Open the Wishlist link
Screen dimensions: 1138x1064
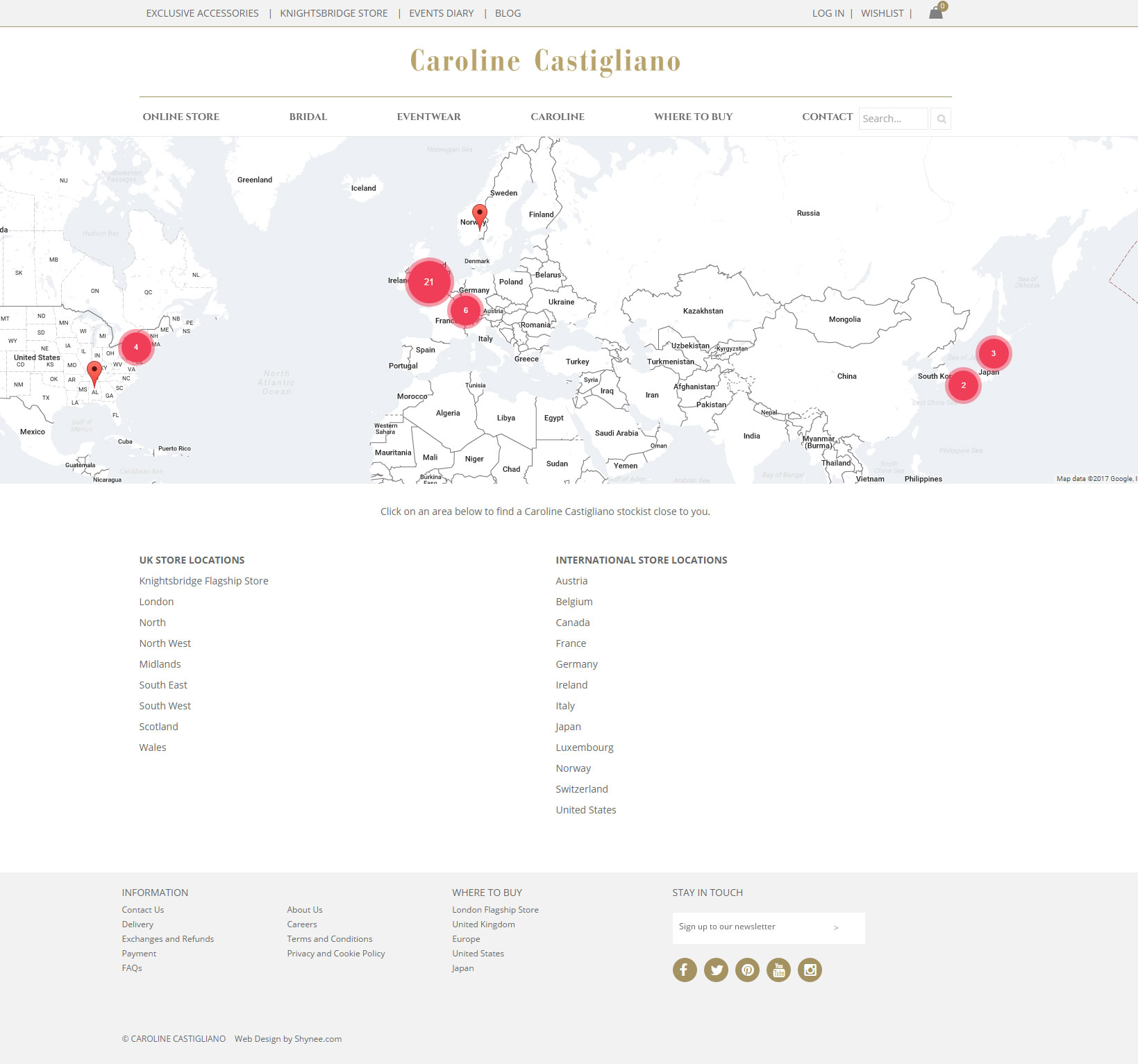click(882, 13)
